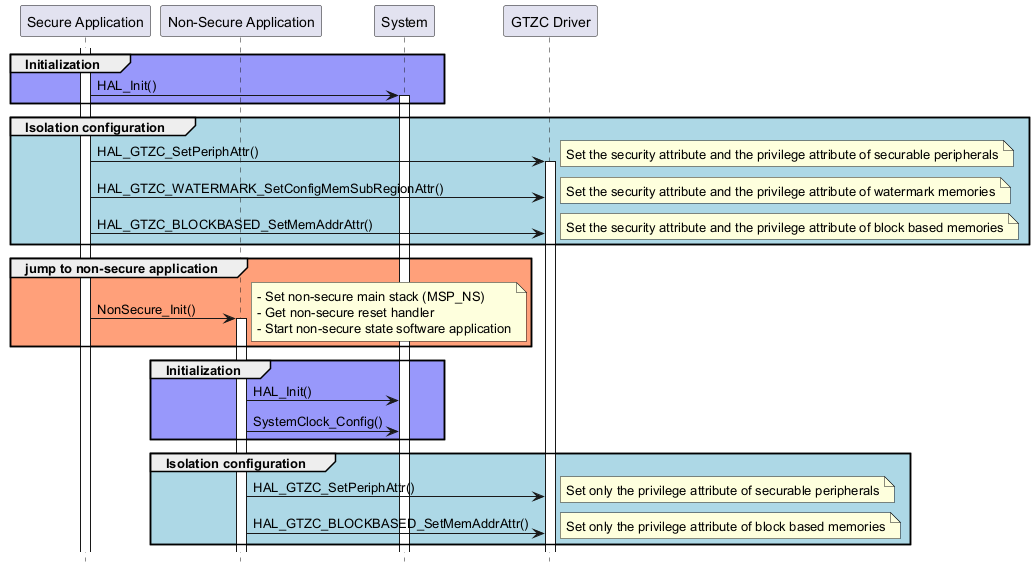Select the jump to non-secure application label

coord(121,268)
